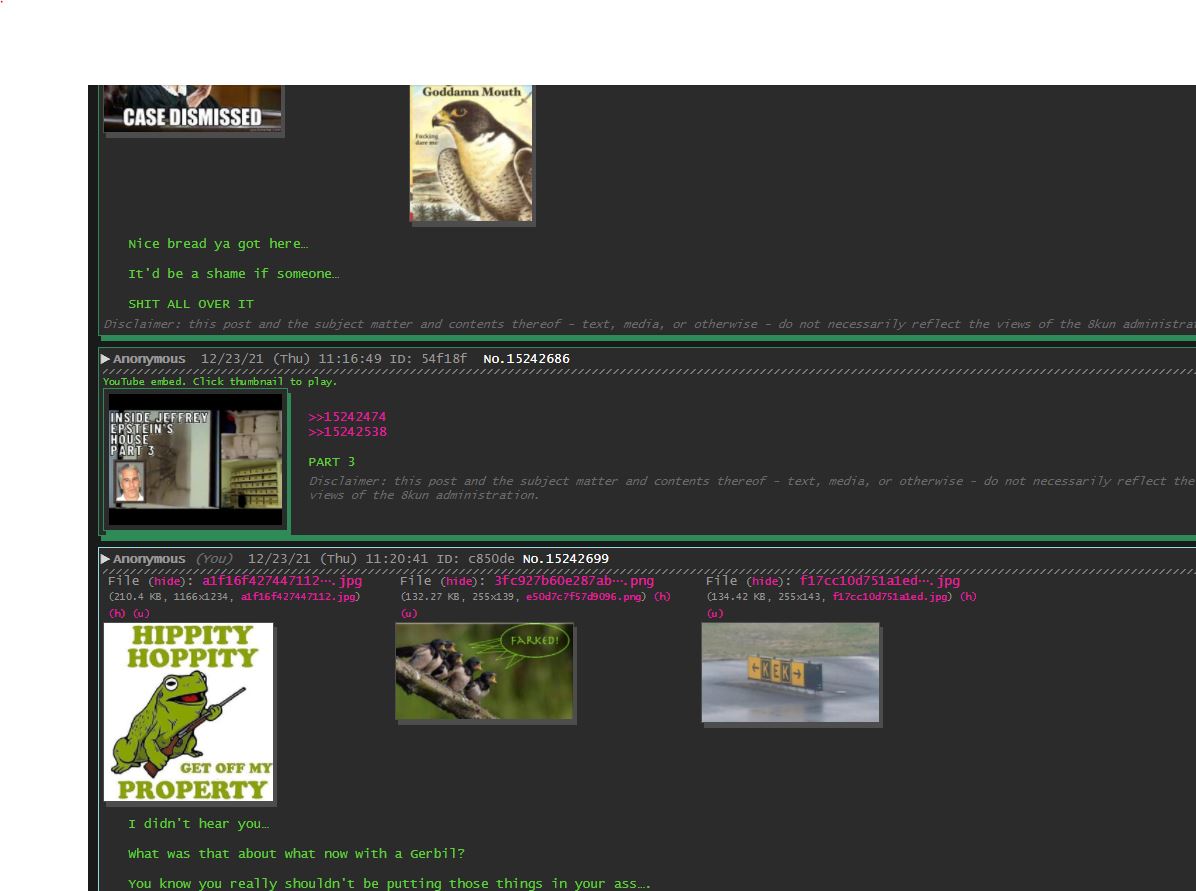
Task: Click the (u) link under the 210.4 KB file
Action: click(x=141, y=613)
